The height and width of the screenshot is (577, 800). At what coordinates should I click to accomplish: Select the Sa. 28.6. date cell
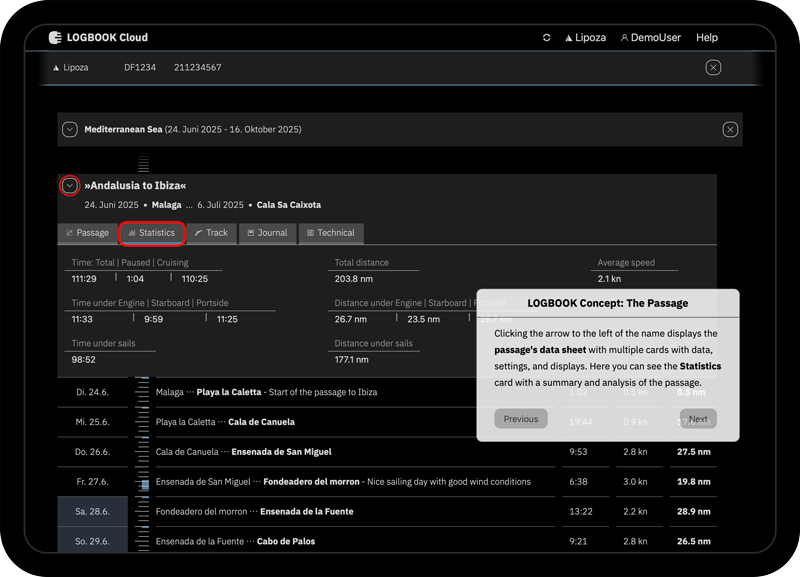93,511
